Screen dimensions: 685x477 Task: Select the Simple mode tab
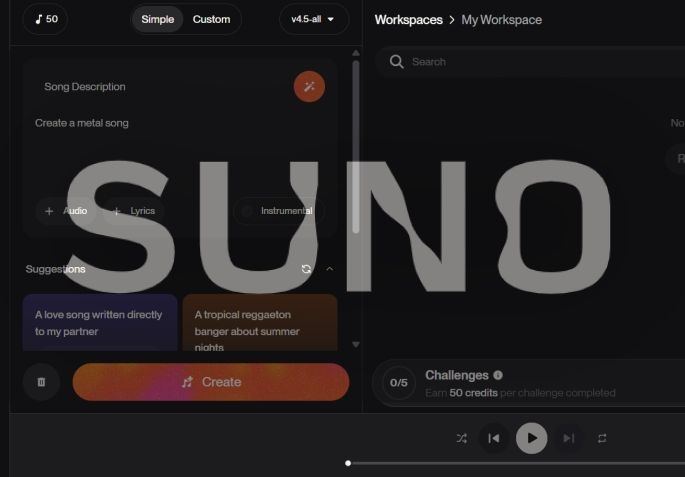[x=158, y=20]
